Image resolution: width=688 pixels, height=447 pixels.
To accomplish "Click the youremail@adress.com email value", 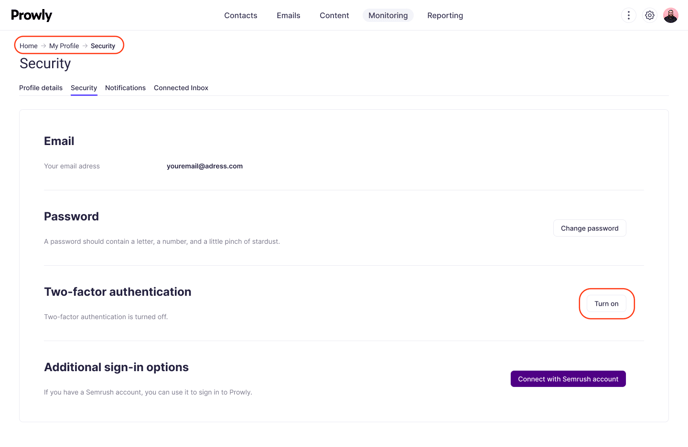I will (205, 166).
